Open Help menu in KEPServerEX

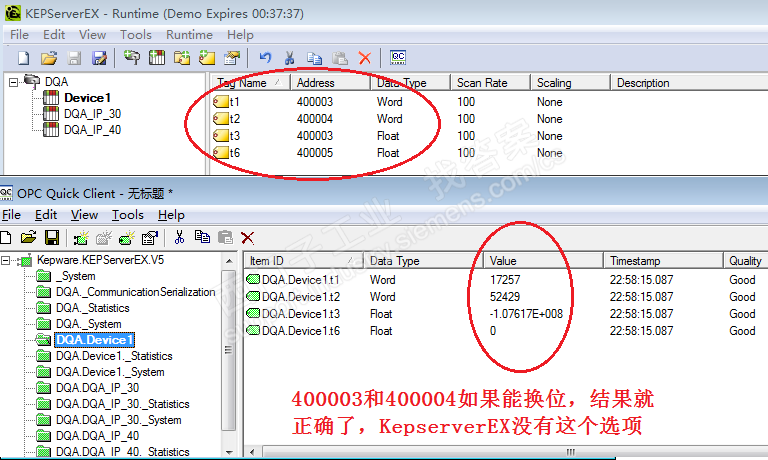pyautogui.click(x=240, y=35)
